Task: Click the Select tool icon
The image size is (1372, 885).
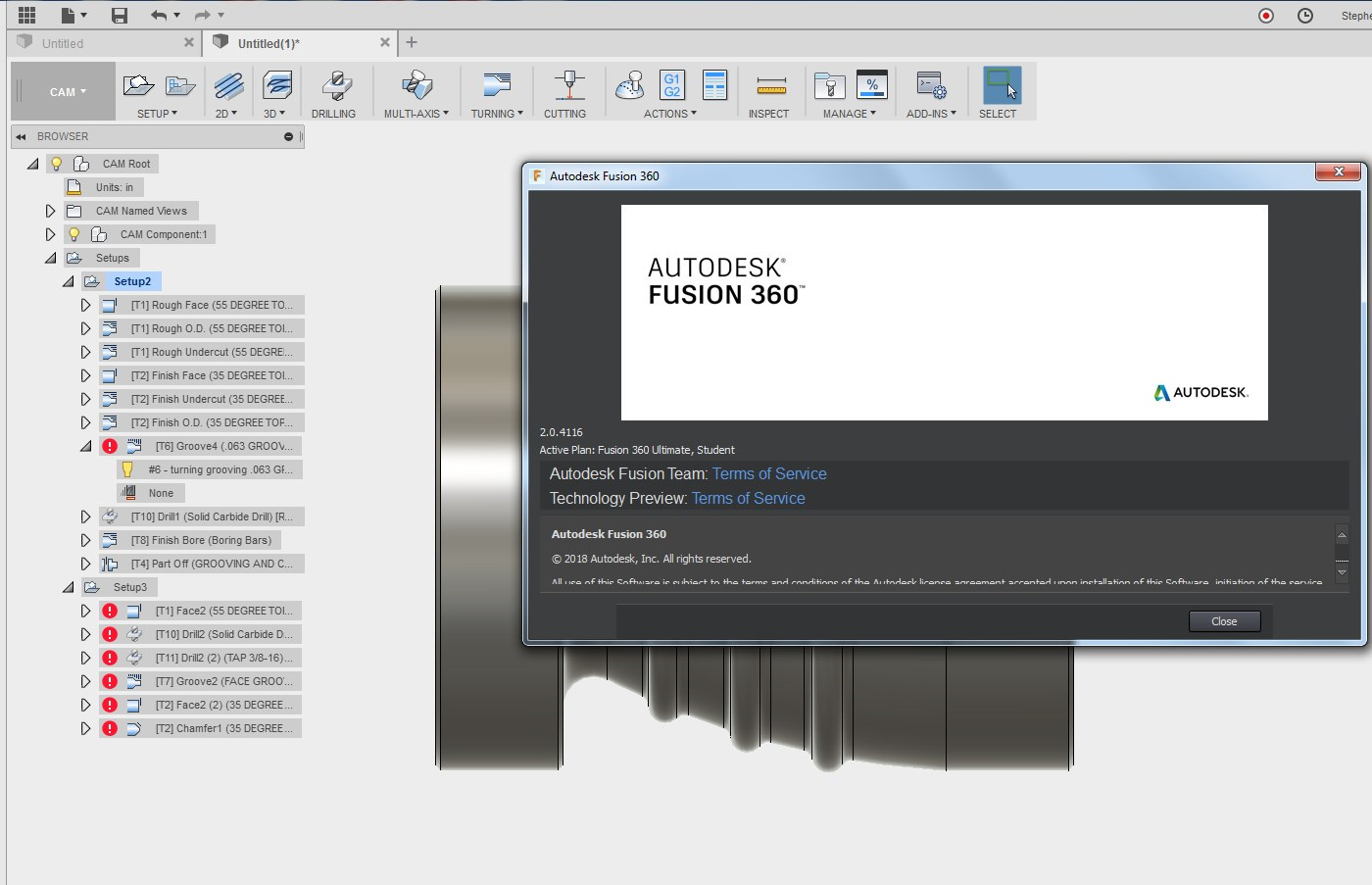Action: 1001,86
